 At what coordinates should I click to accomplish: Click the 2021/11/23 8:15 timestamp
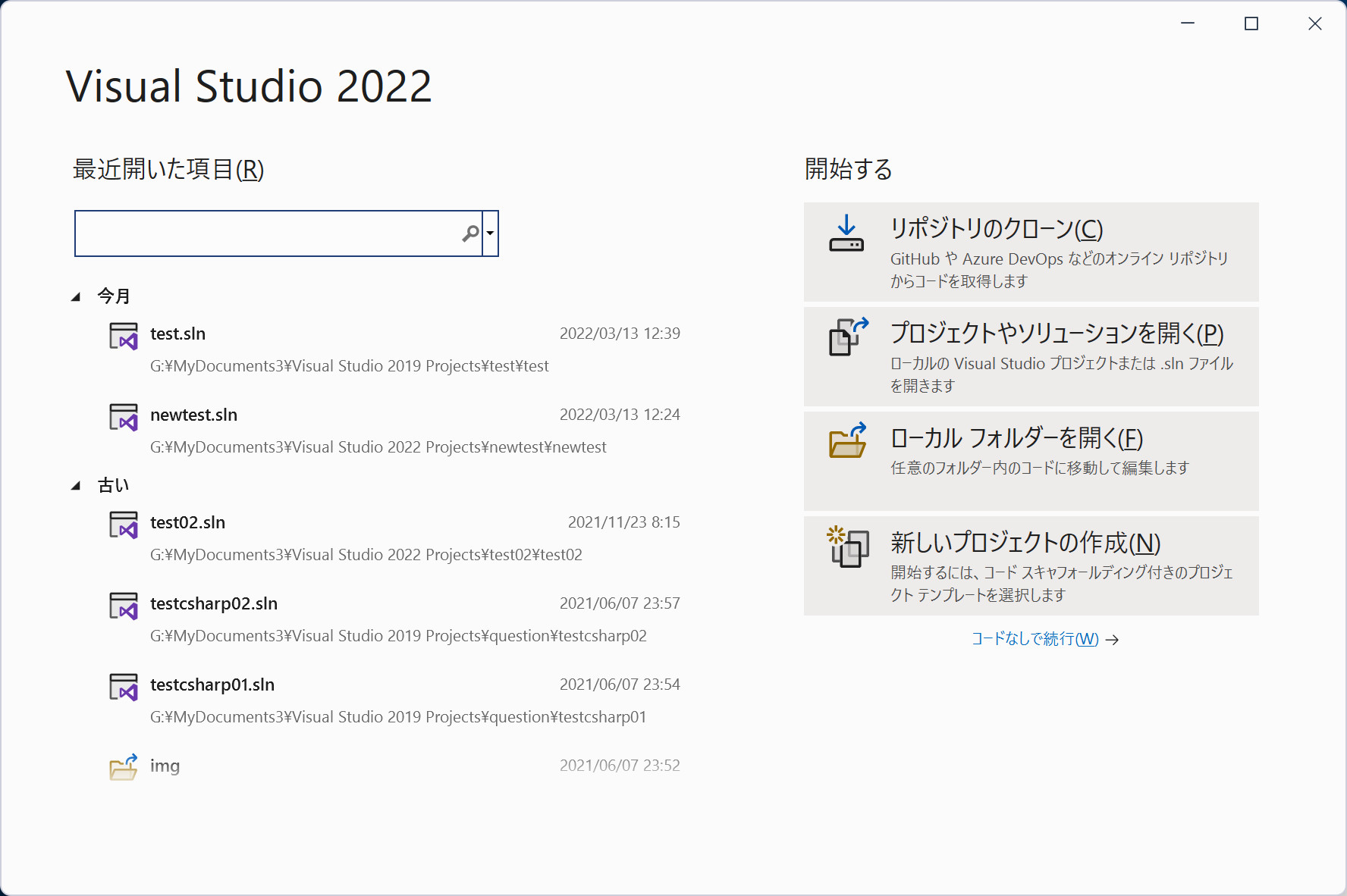click(624, 522)
